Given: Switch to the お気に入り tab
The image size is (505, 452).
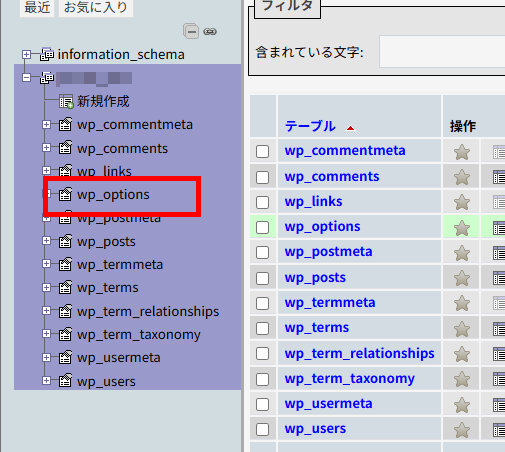Looking at the screenshot, I should point(96,7).
